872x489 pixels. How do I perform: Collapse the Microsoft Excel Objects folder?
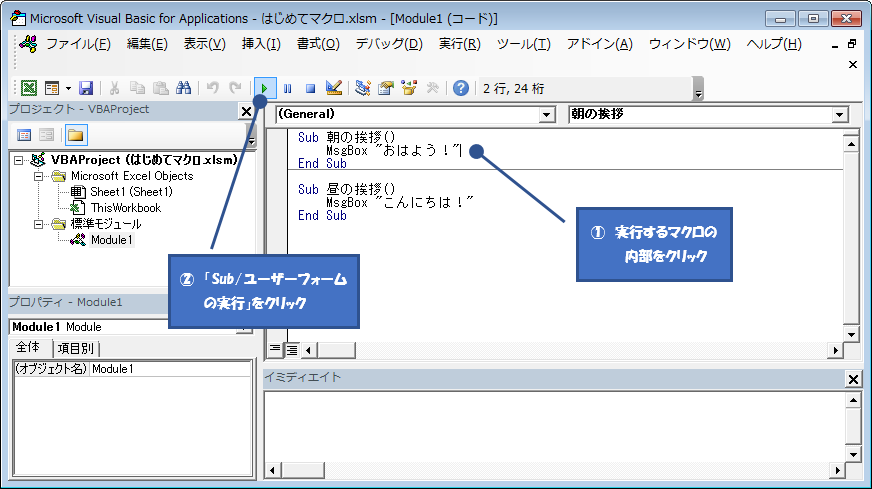click(38, 176)
